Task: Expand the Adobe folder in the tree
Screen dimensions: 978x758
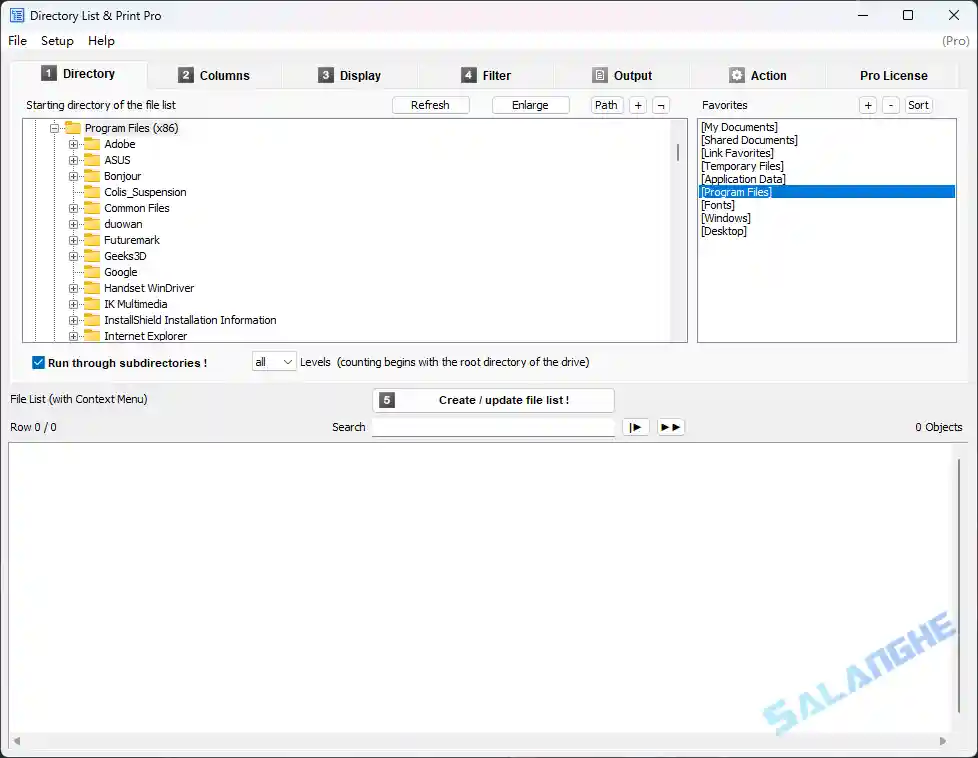Action: pyautogui.click(x=71, y=144)
